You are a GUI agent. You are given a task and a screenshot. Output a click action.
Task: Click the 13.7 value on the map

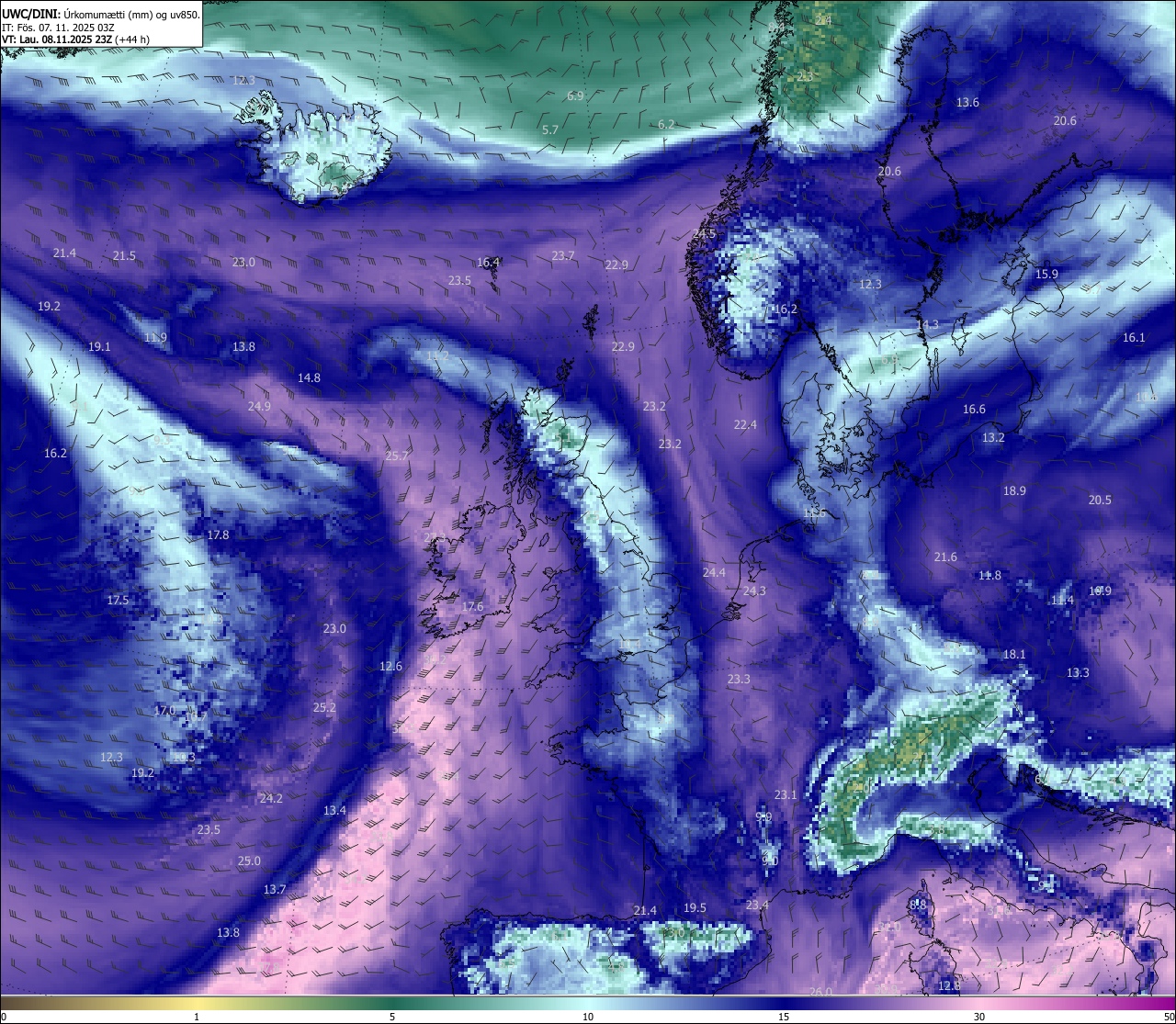(275, 889)
